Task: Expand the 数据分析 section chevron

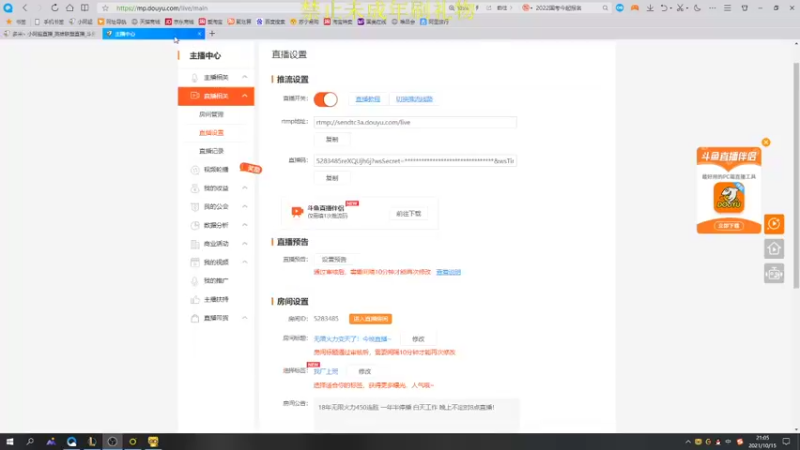Action: tap(244, 225)
